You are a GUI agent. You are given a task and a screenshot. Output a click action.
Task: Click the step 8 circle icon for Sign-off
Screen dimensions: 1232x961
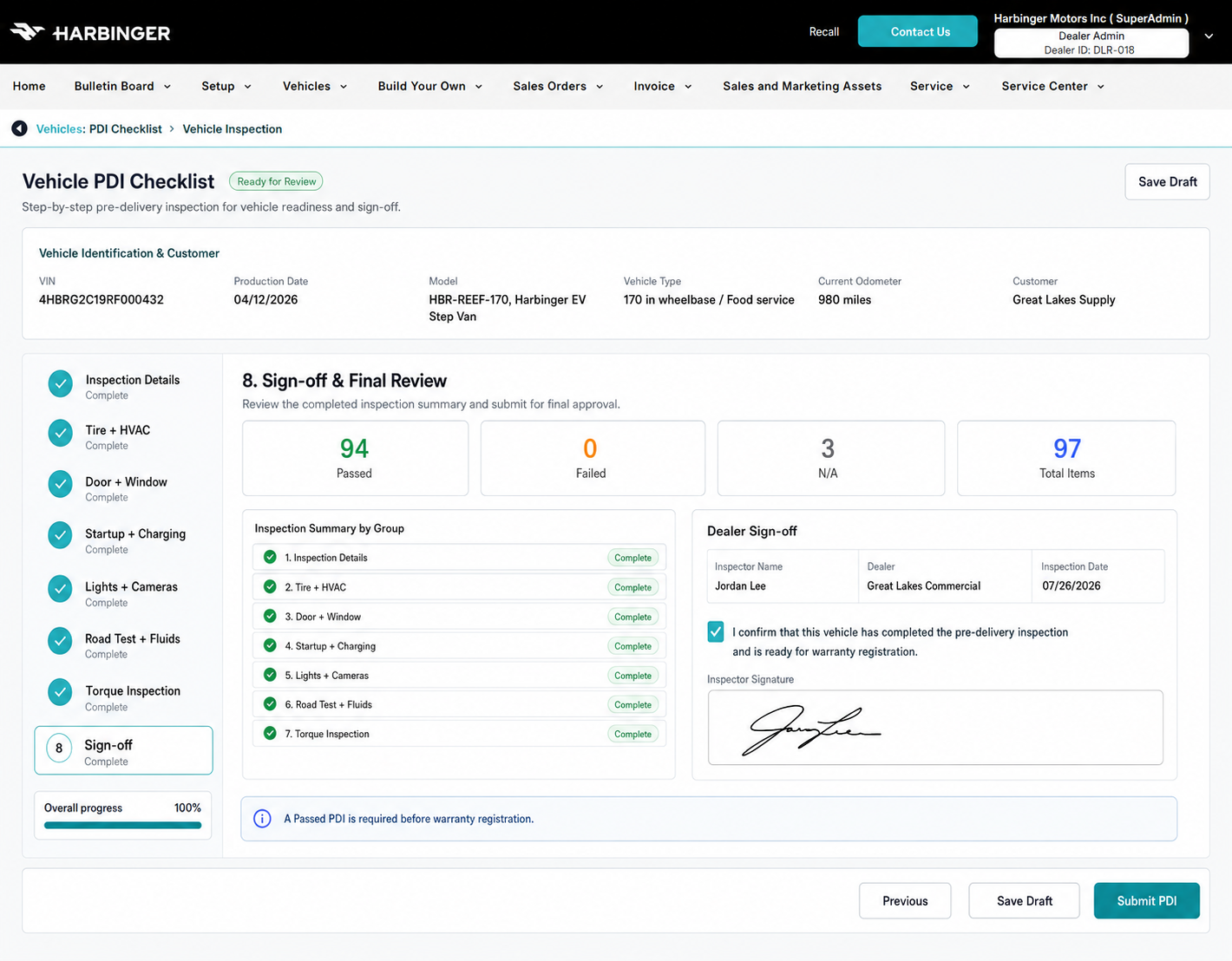(x=59, y=749)
